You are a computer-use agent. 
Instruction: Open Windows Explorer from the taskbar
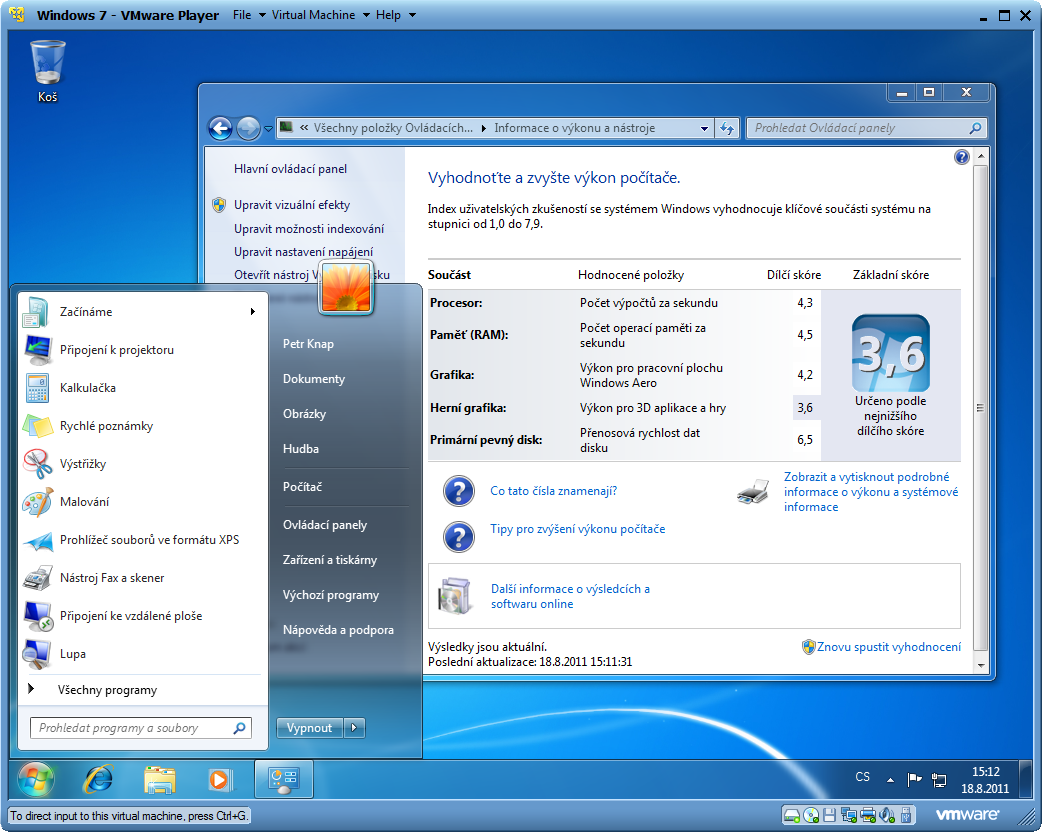click(x=159, y=779)
